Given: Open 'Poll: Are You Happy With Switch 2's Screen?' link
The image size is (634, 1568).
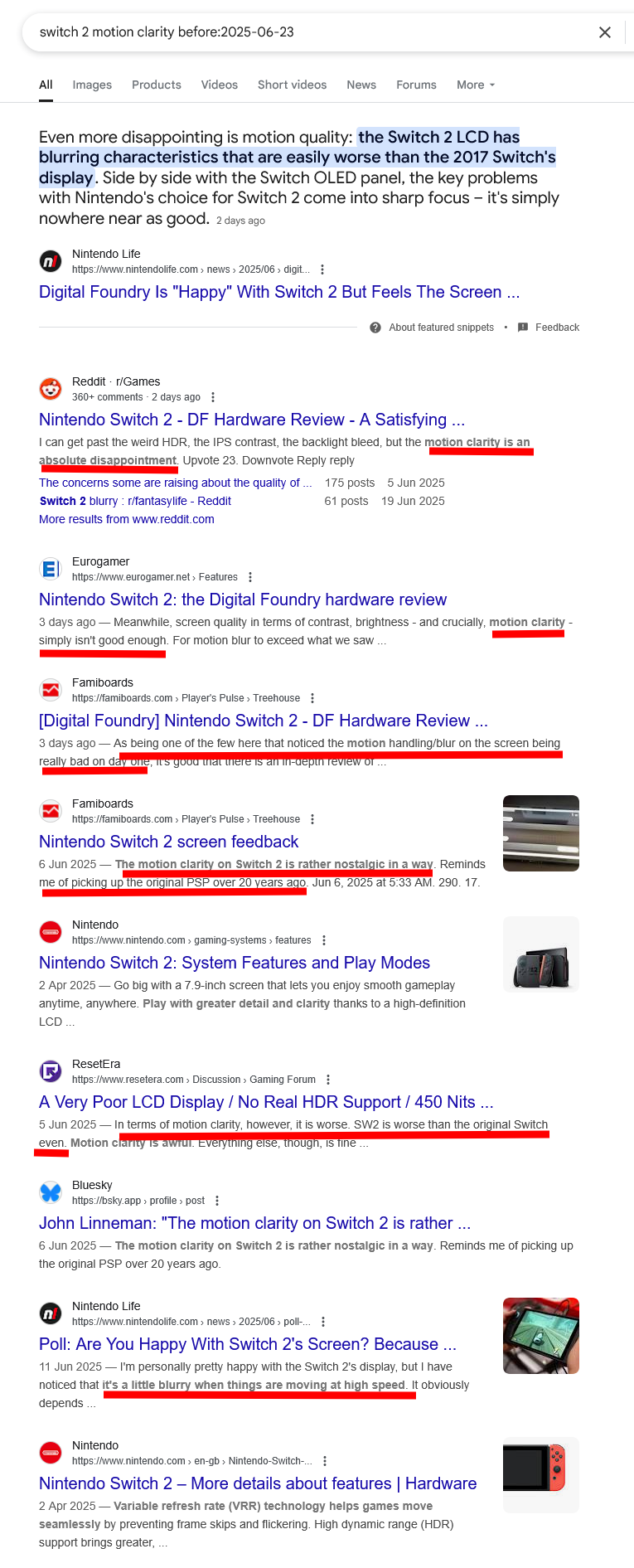Looking at the screenshot, I should click(x=248, y=1344).
